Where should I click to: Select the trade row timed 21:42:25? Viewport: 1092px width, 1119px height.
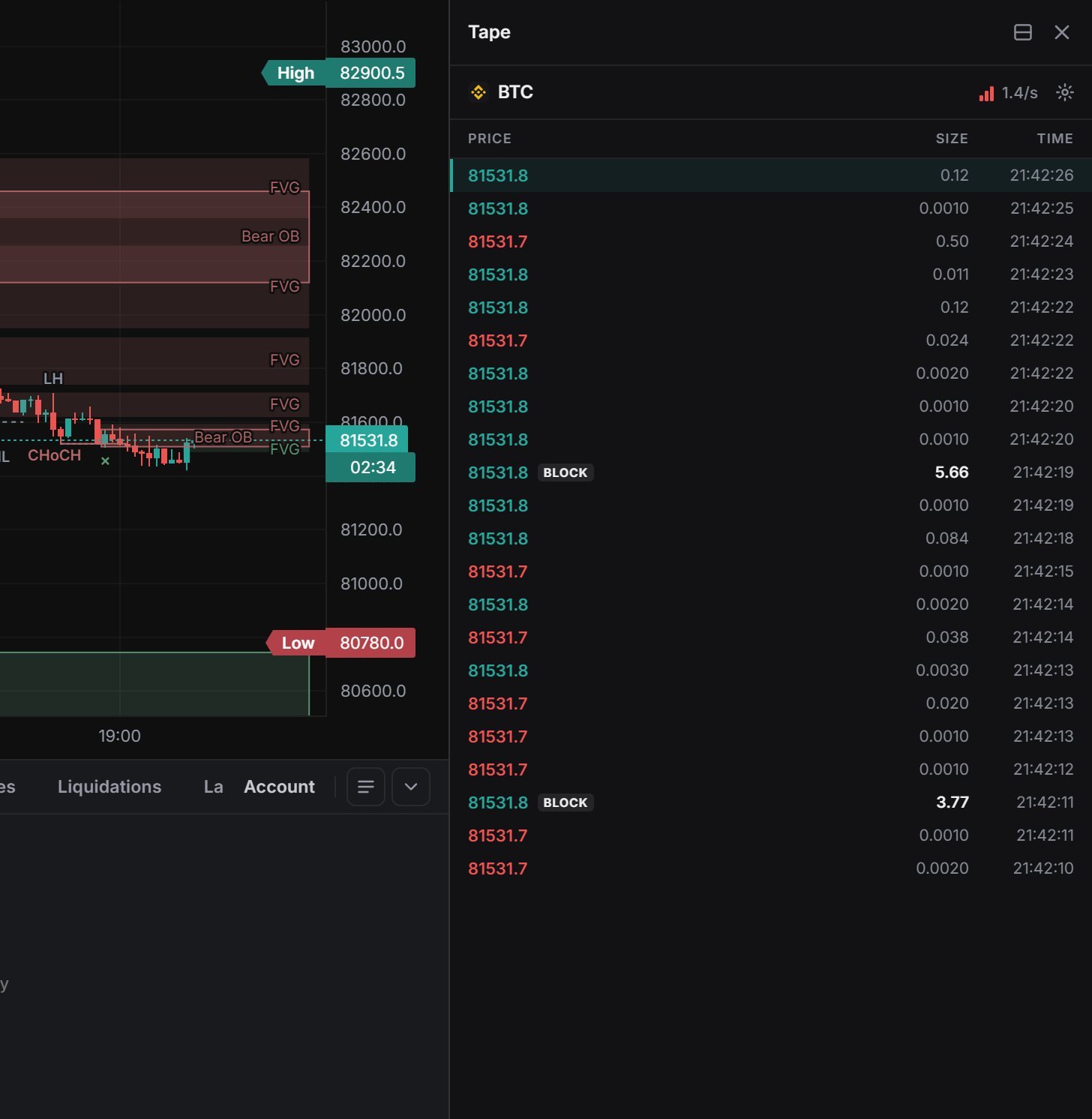771,208
